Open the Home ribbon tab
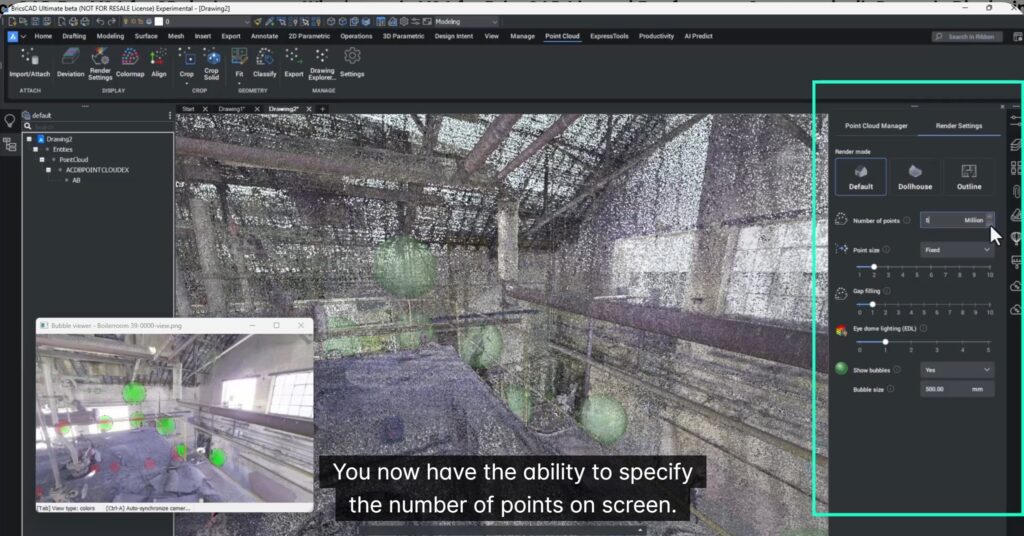 click(x=43, y=37)
